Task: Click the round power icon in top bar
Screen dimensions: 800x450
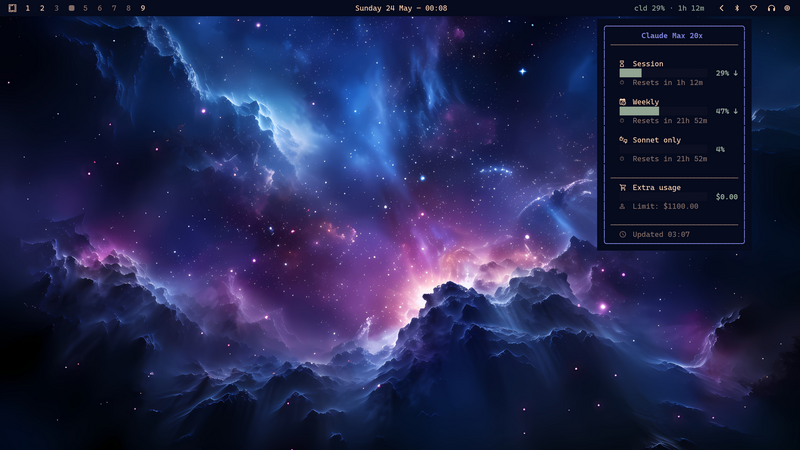Action: pyautogui.click(x=787, y=8)
